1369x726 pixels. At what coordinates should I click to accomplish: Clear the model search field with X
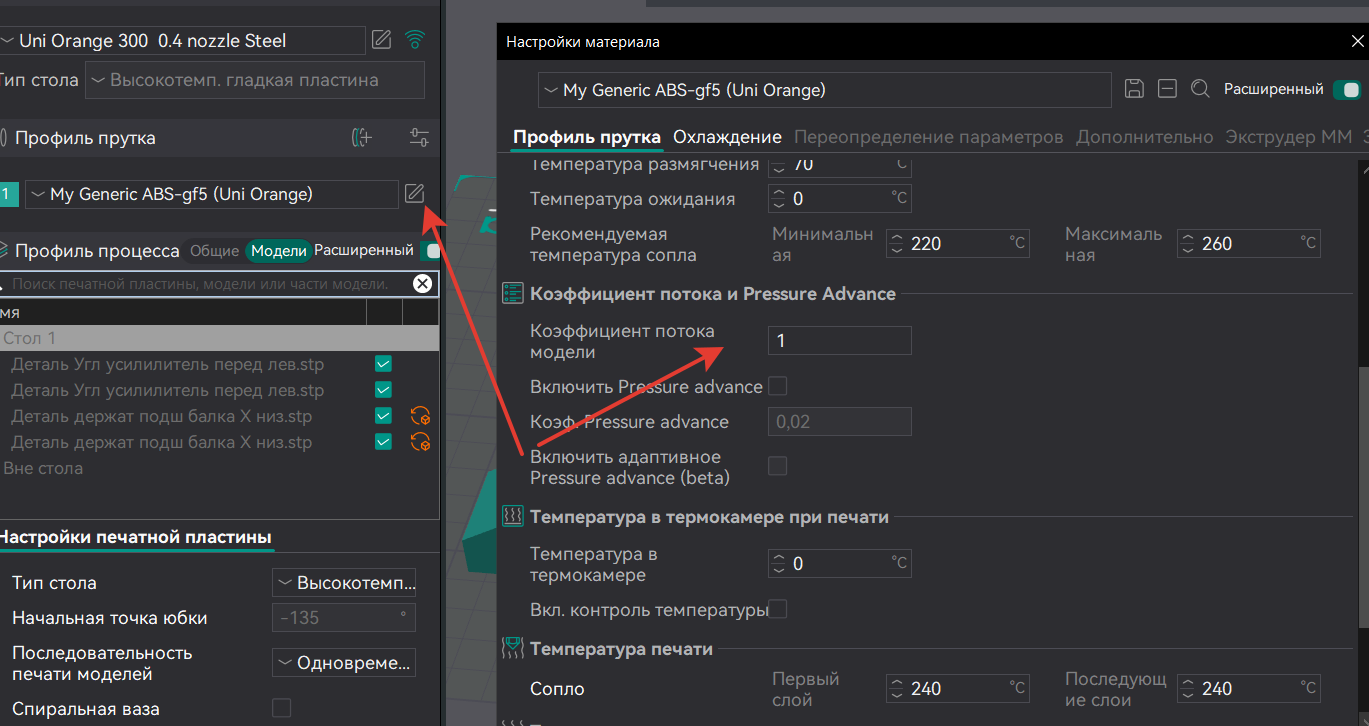coord(422,284)
